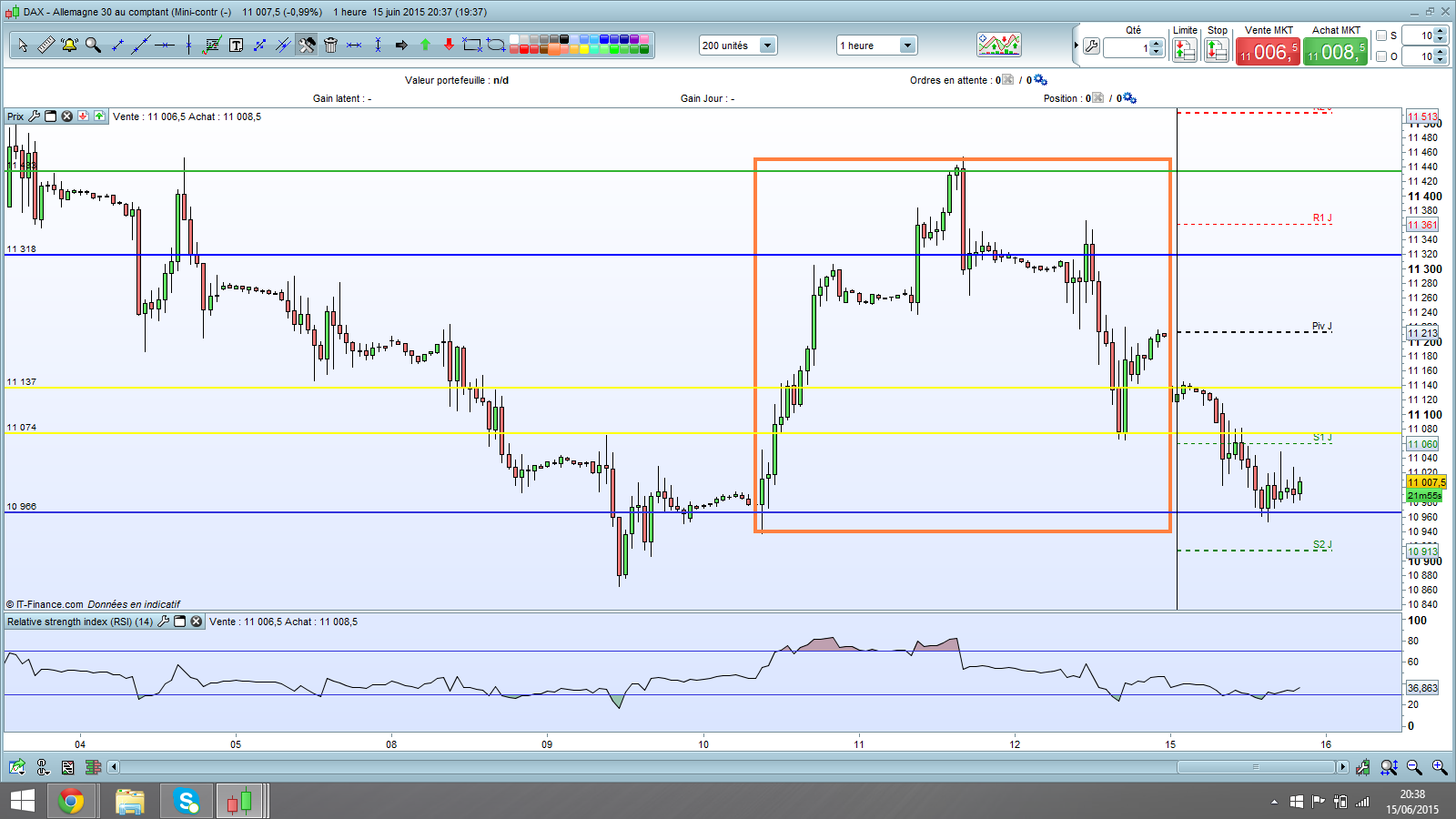This screenshot has height=819, width=1456.
Task: Pick the ruler measurement tool
Action: tap(45, 45)
